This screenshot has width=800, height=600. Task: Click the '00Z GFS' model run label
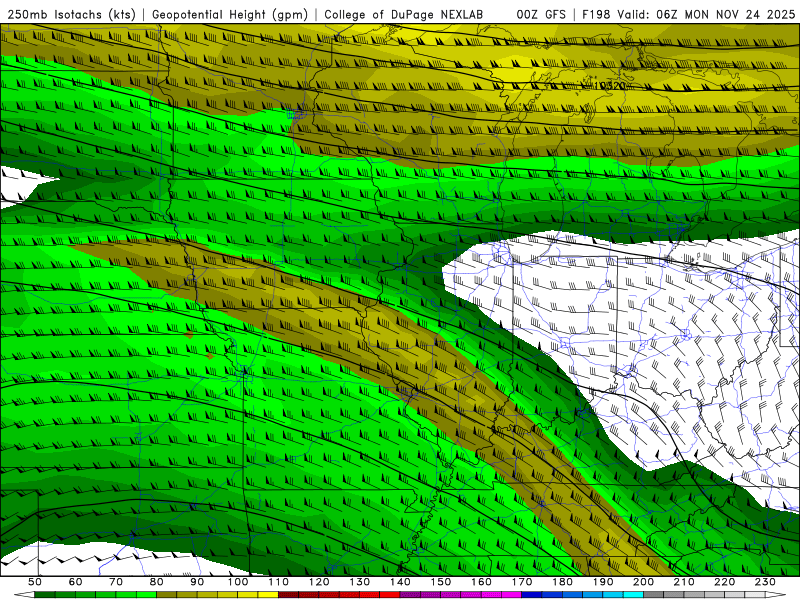click(x=541, y=14)
